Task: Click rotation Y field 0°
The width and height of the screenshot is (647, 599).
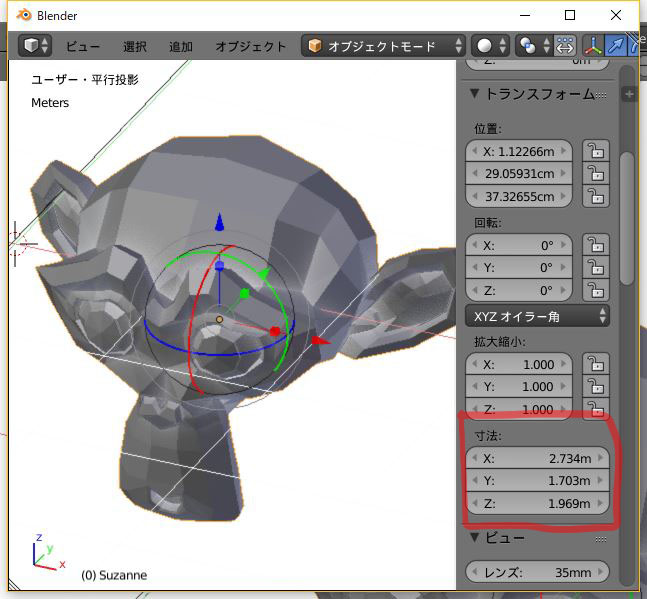Action: click(x=519, y=268)
